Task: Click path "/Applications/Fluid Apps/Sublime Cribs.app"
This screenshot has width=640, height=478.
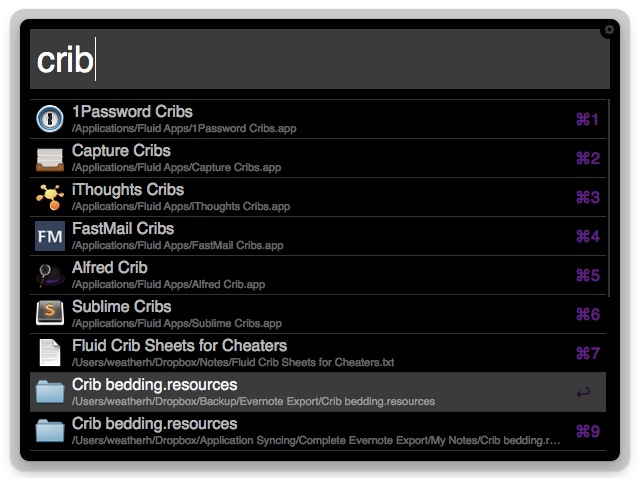Action: [177, 324]
